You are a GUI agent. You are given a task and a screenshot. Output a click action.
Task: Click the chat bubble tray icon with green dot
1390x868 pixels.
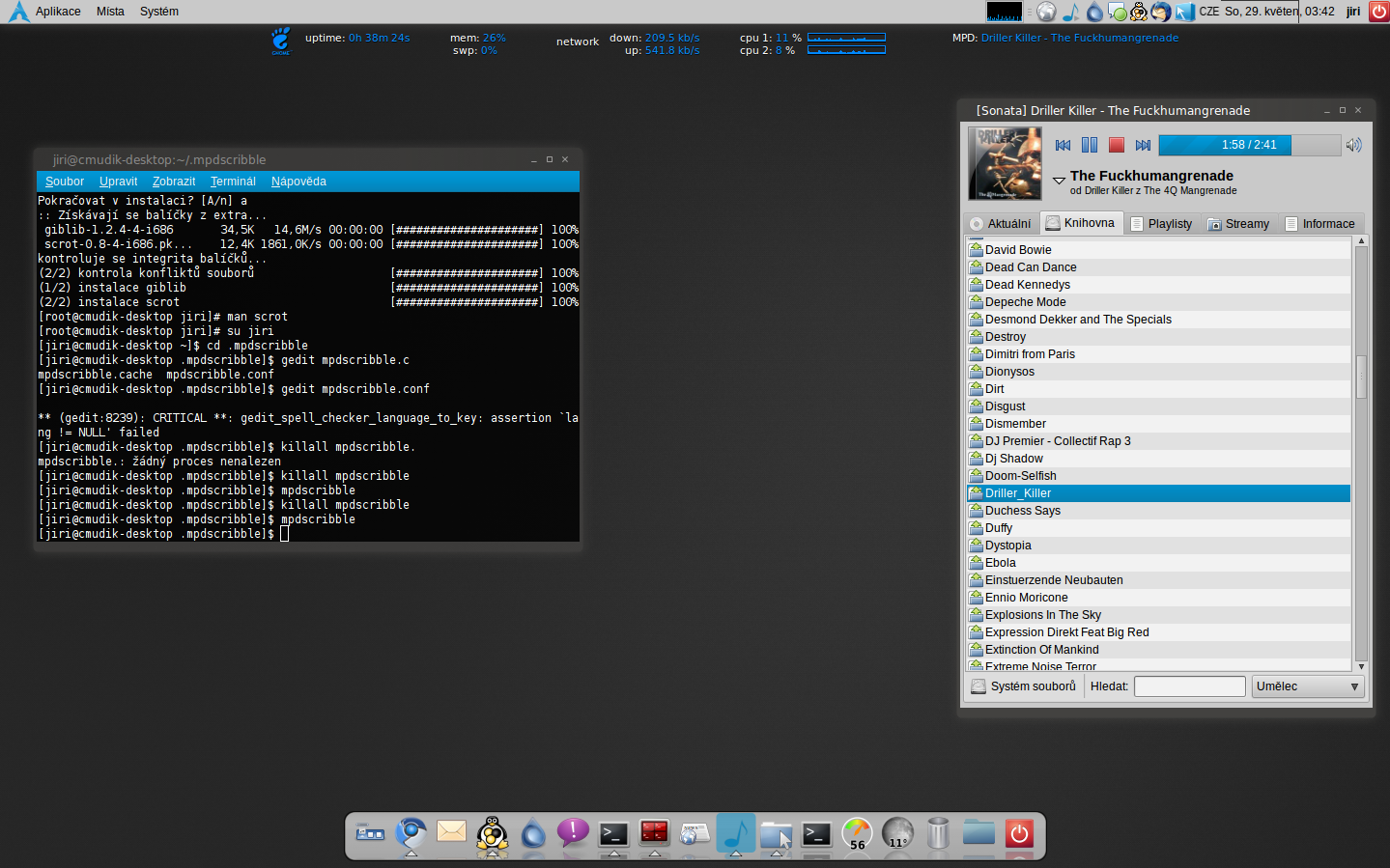click(x=1117, y=12)
